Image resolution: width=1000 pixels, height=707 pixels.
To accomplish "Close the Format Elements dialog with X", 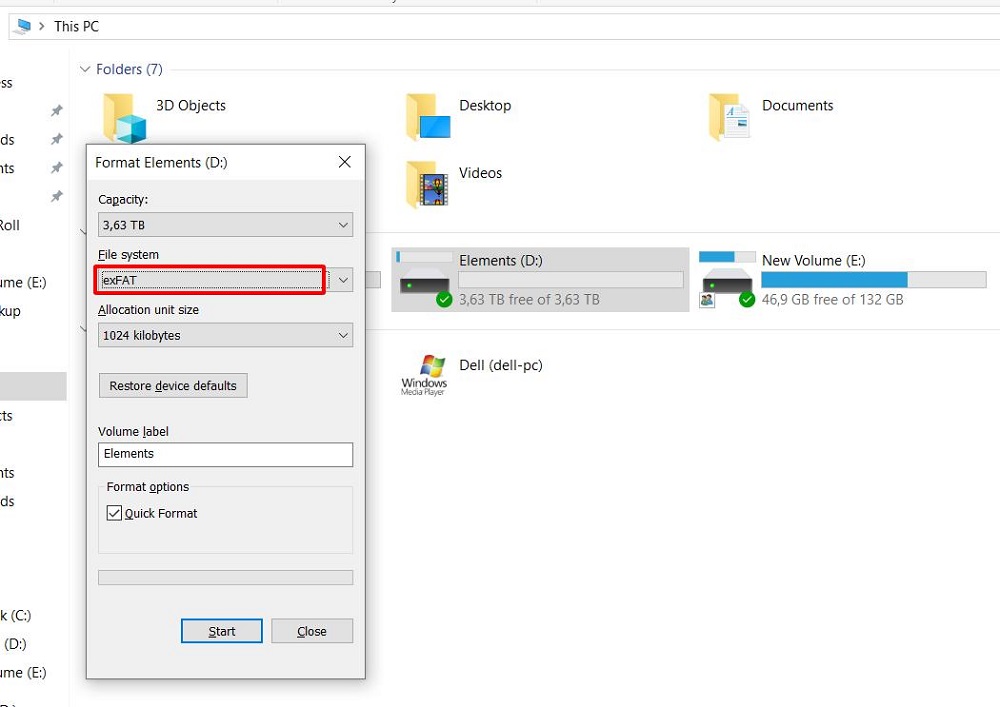I will pyautogui.click(x=345, y=162).
